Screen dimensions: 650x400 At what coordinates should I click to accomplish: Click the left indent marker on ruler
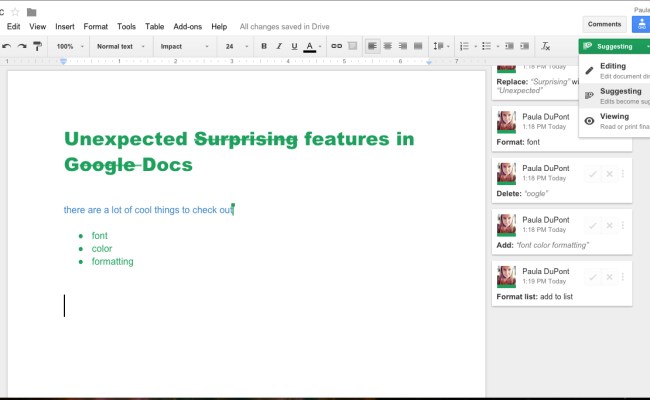pos(63,61)
